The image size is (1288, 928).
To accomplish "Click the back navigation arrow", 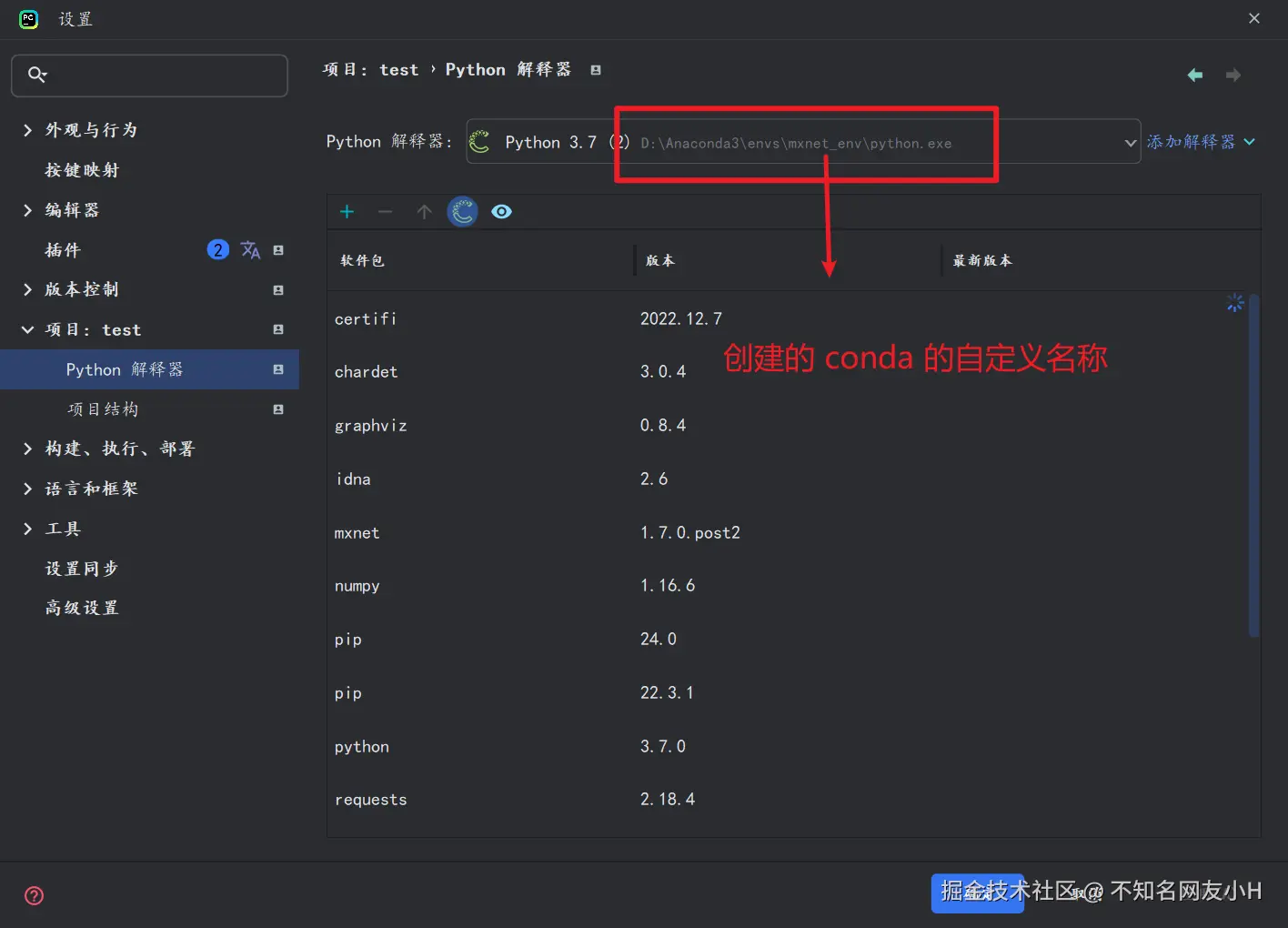I will pyautogui.click(x=1194, y=75).
